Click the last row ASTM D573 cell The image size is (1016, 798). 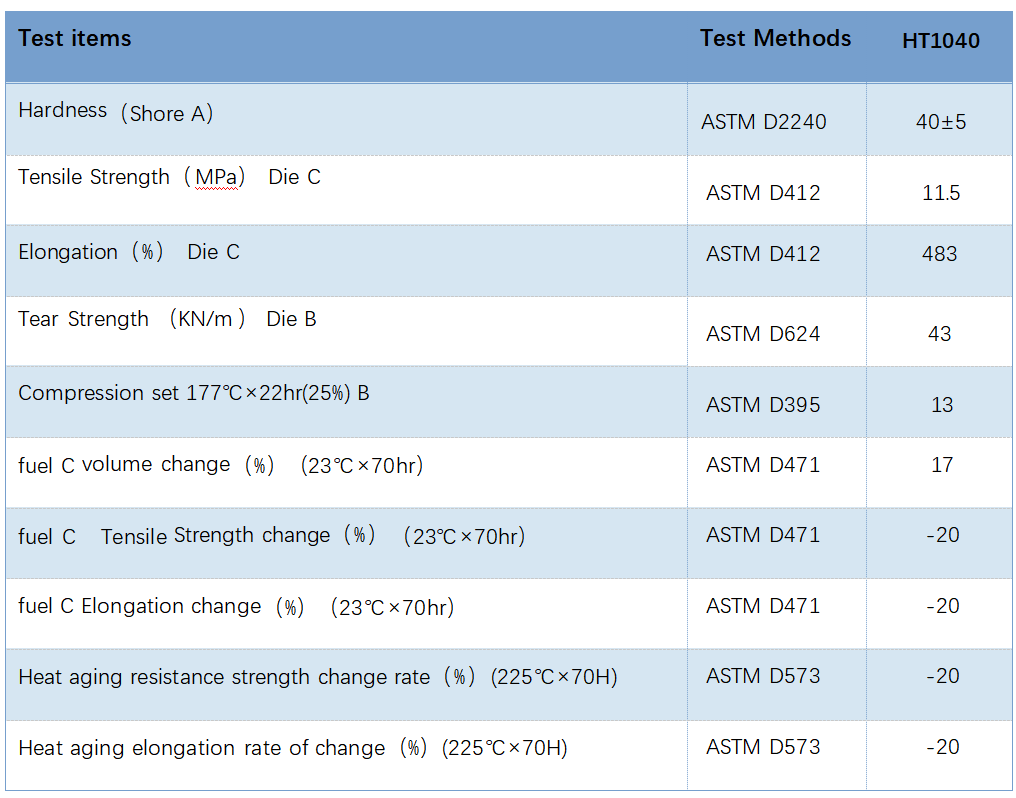[x=763, y=747]
